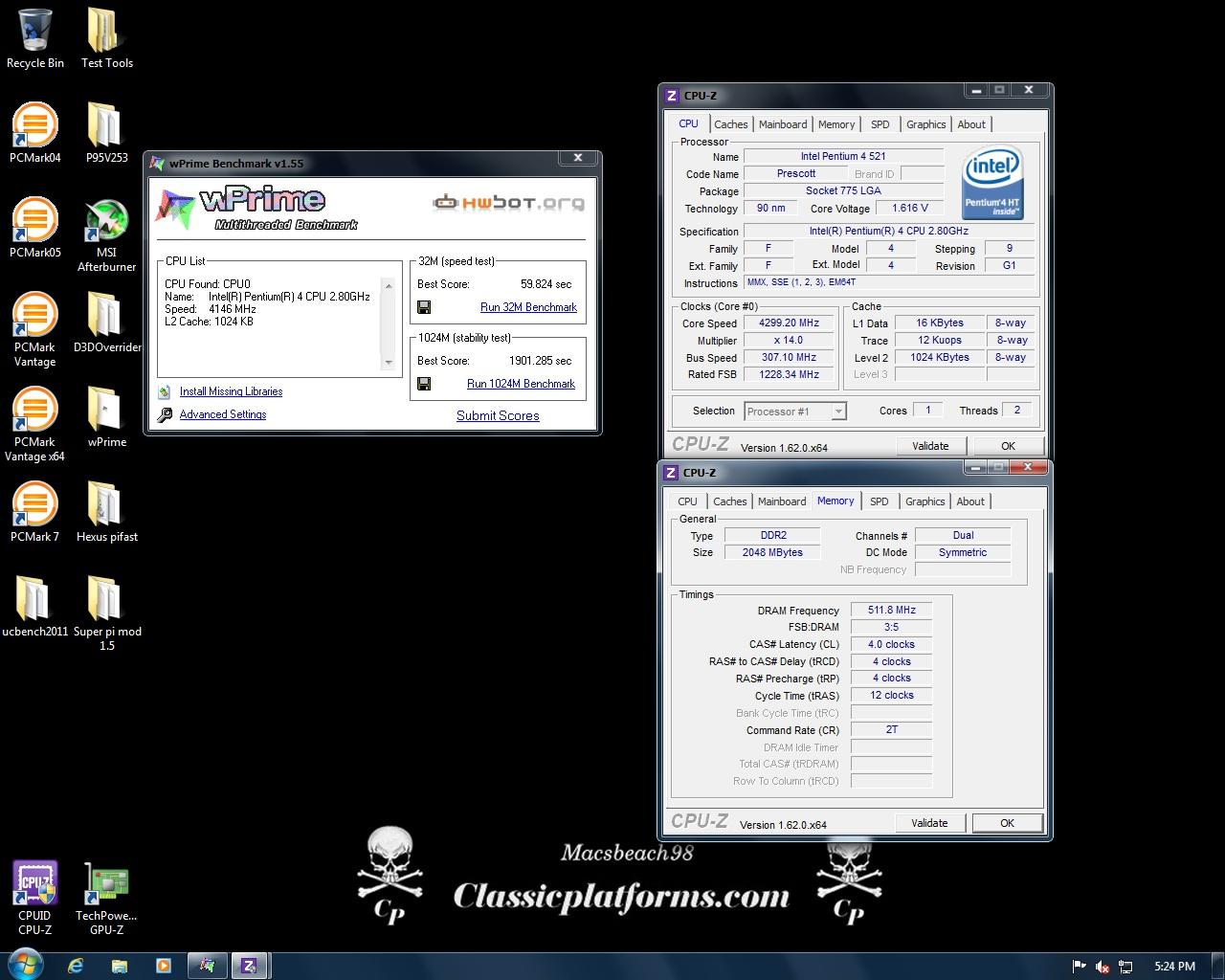Viewport: 1225px width, 980px height.
Task: Click Run 1024M Benchmark link
Action: click(521, 384)
